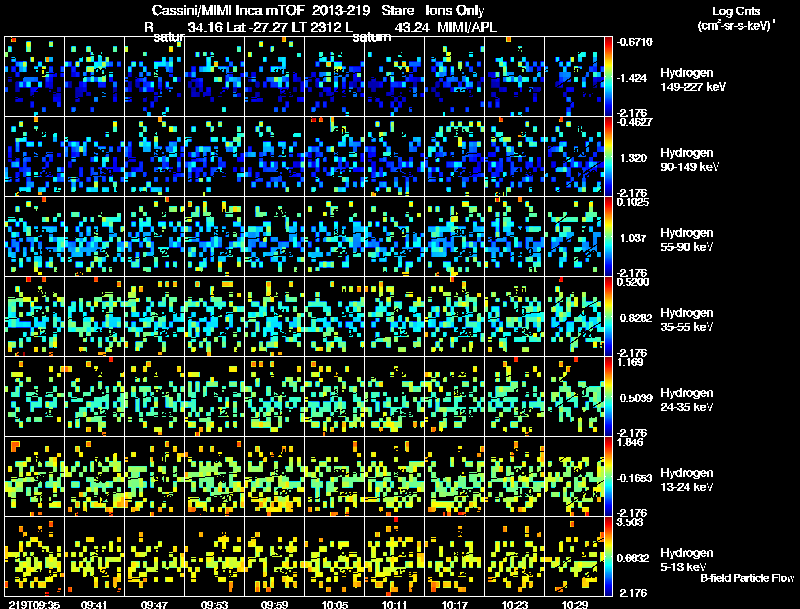This screenshot has width=800, height=609.
Task: Click the 'Hydrogen 149-227 keV' row label
Action: pos(693,80)
